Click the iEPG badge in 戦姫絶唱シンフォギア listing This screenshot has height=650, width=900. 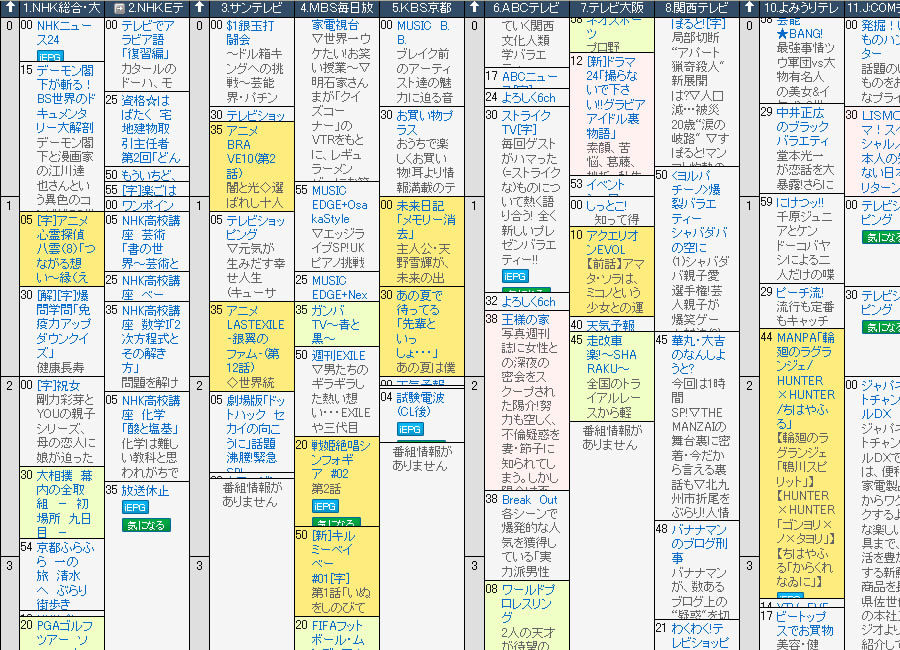[x=325, y=506]
